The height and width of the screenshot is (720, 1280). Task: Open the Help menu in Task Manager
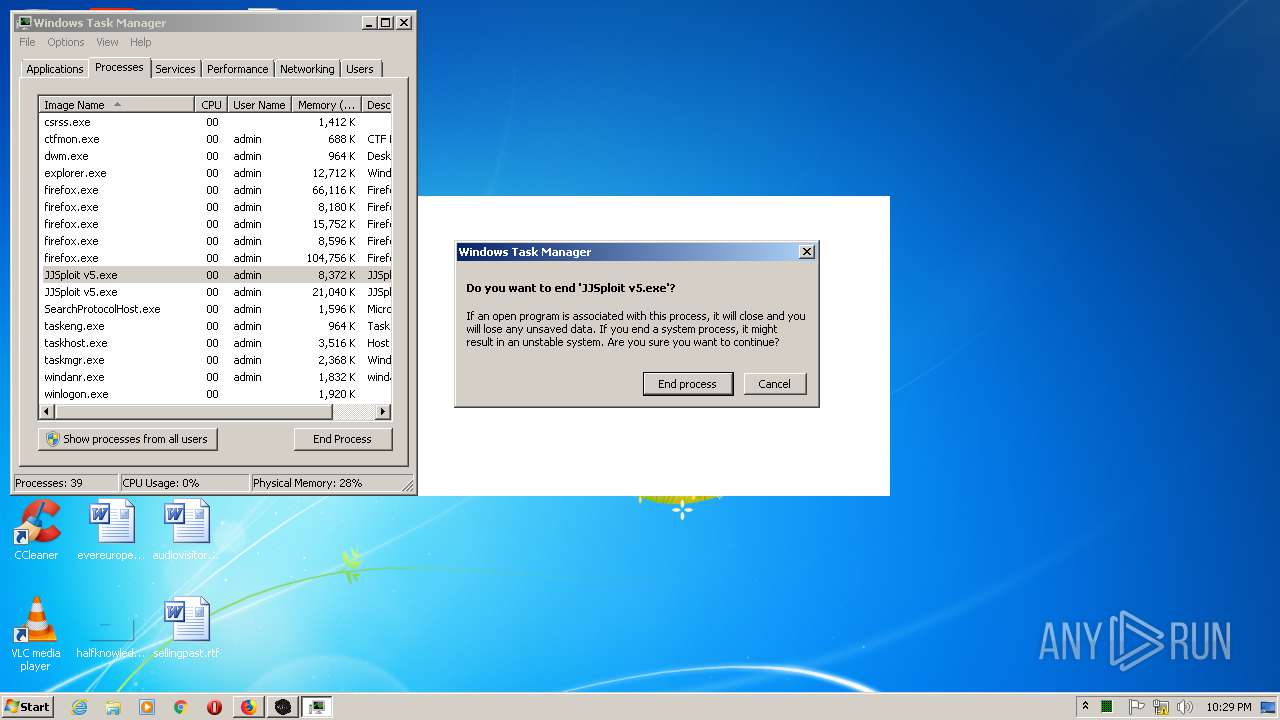click(141, 42)
